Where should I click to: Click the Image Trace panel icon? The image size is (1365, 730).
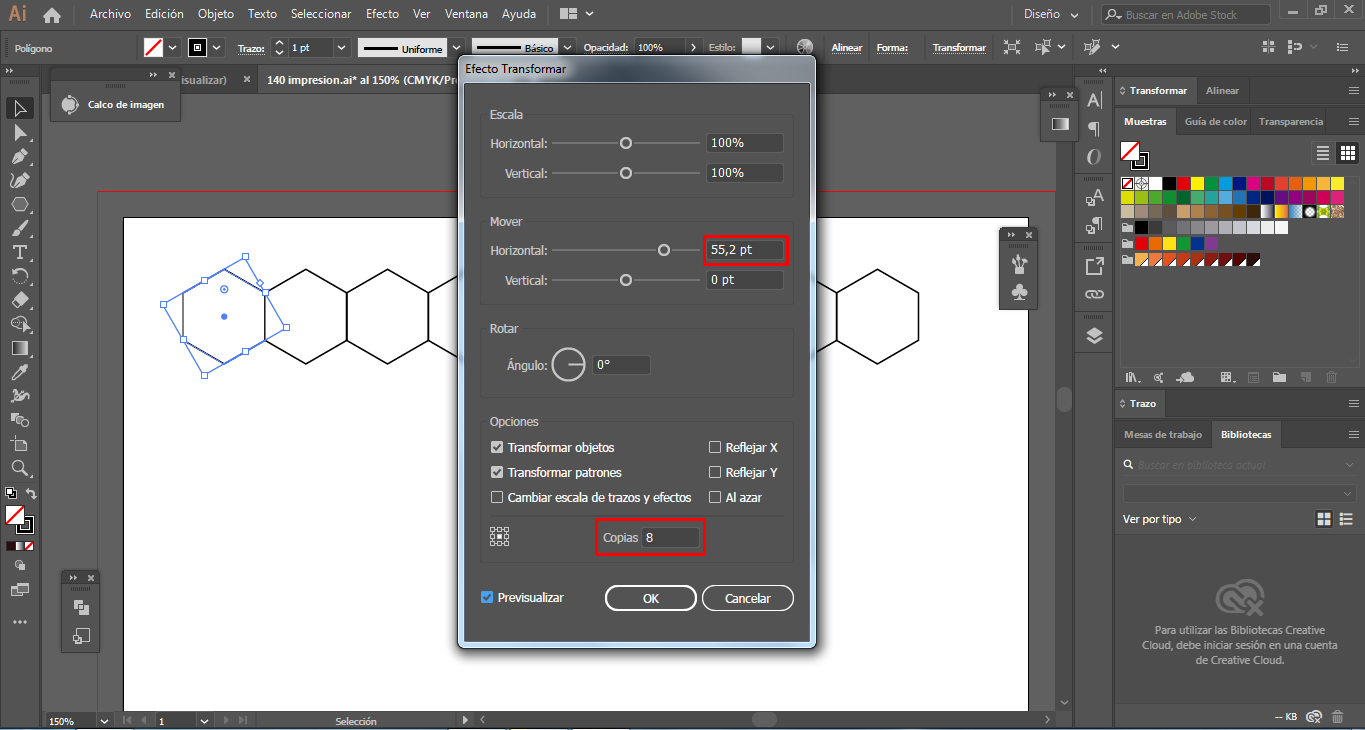(x=69, y=104)
